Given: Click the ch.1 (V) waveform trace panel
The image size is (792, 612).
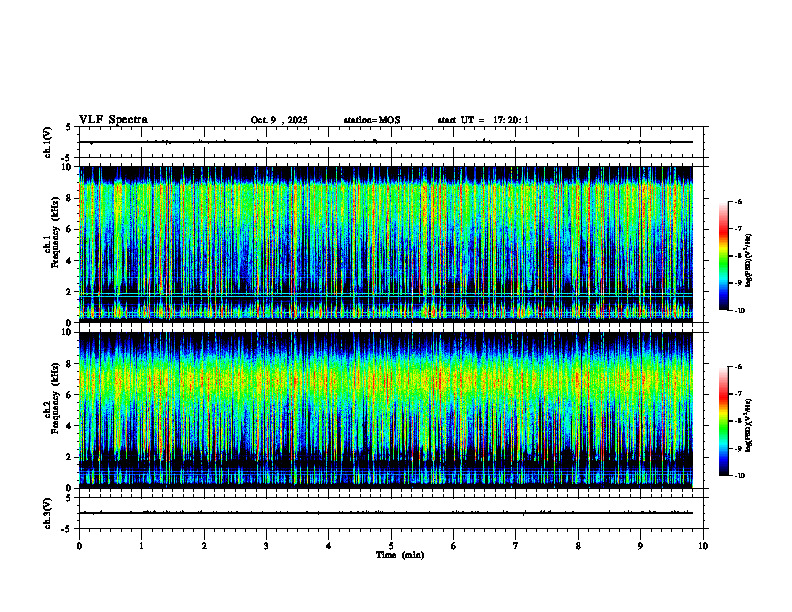Looking at the screenshot, I should pos(391,142).
